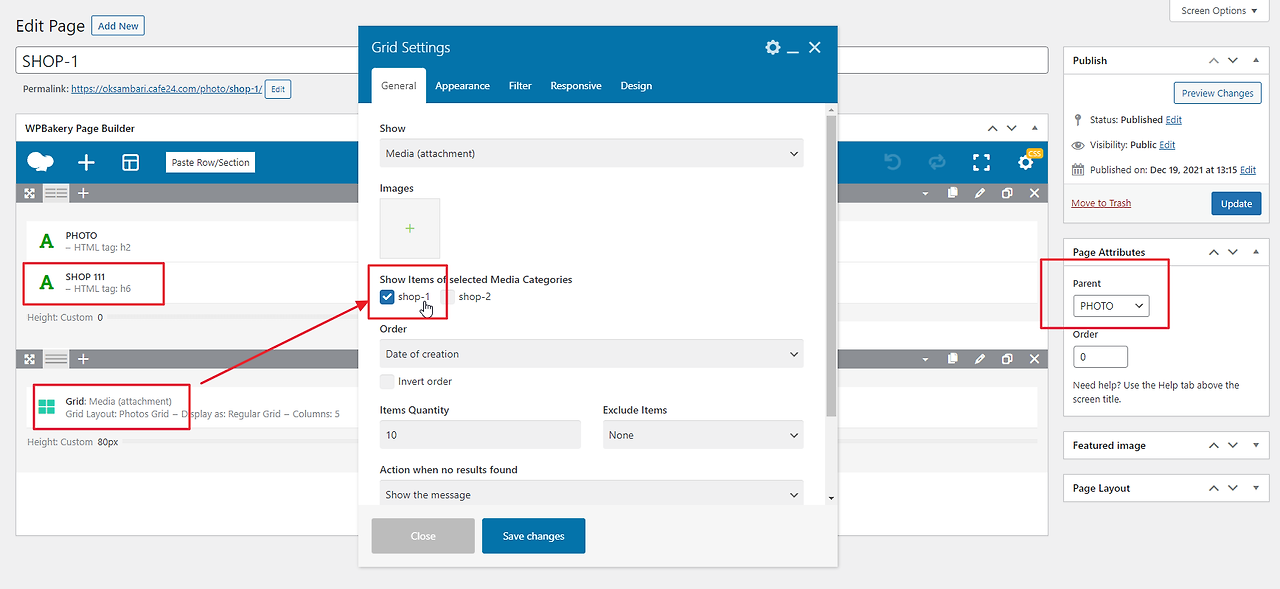The width and height of the screenshot is (1280, 589).
Task: Expand the Featured image panel toggle
Action: pyautogui.click(x=1256, y=445)
